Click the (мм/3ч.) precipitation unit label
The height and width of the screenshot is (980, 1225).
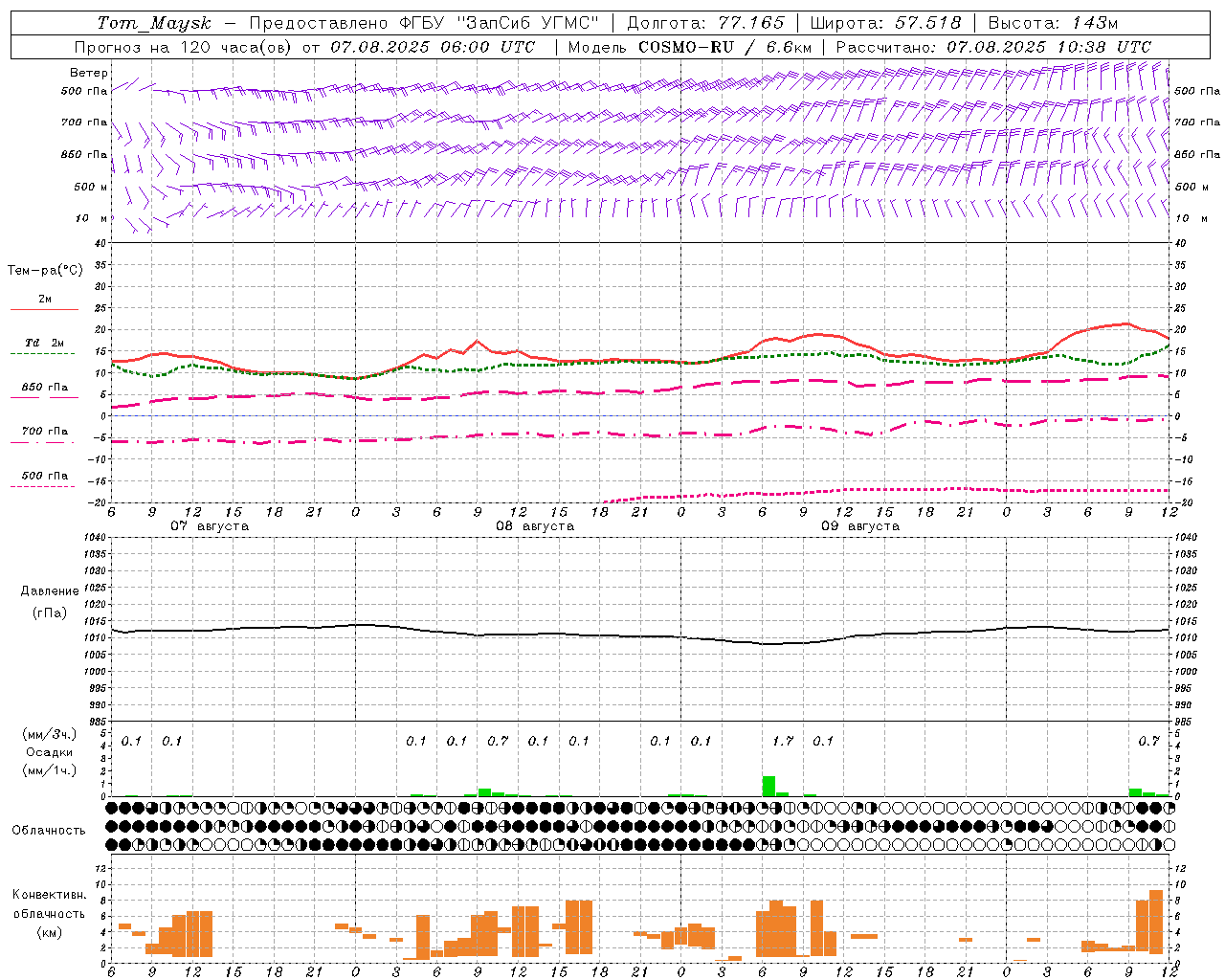(x=50, y=735)
